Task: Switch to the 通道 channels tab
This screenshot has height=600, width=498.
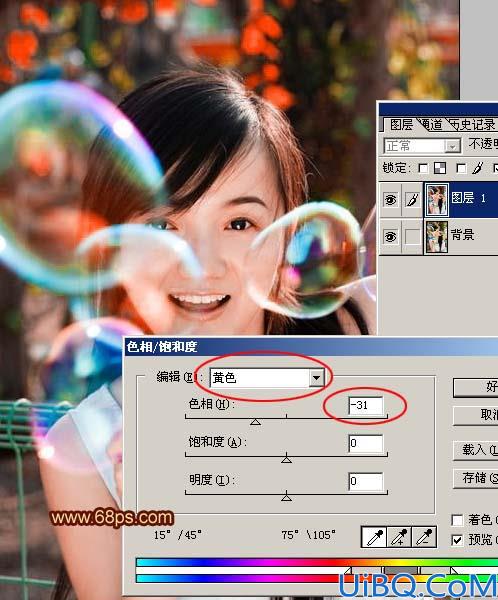Action: coord(432,125)
